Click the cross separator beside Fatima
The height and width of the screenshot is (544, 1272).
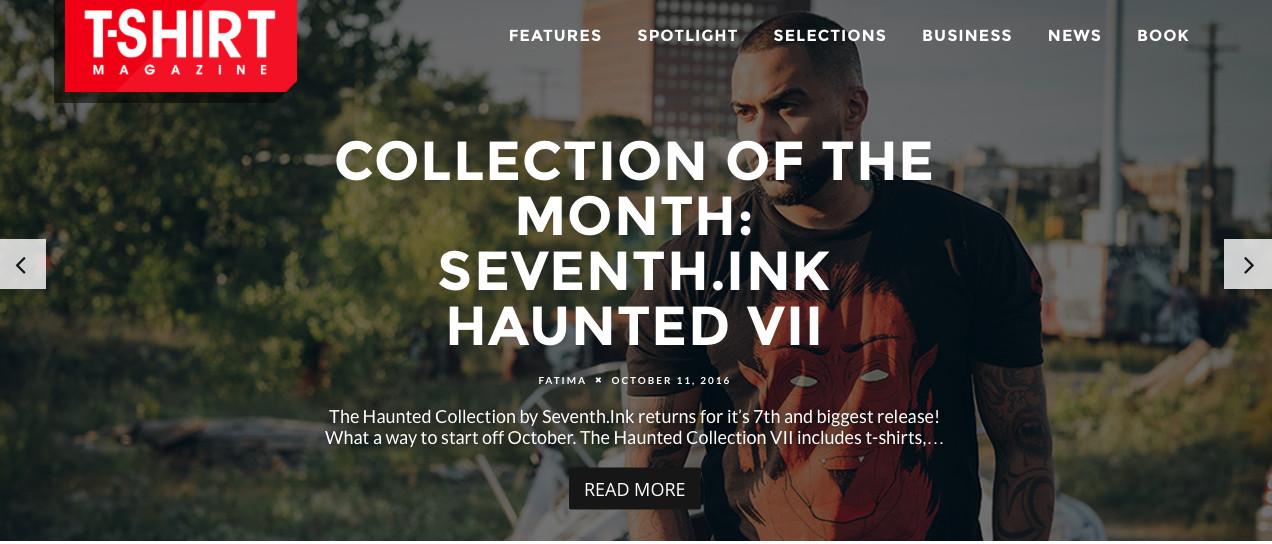tap(598, 381)
